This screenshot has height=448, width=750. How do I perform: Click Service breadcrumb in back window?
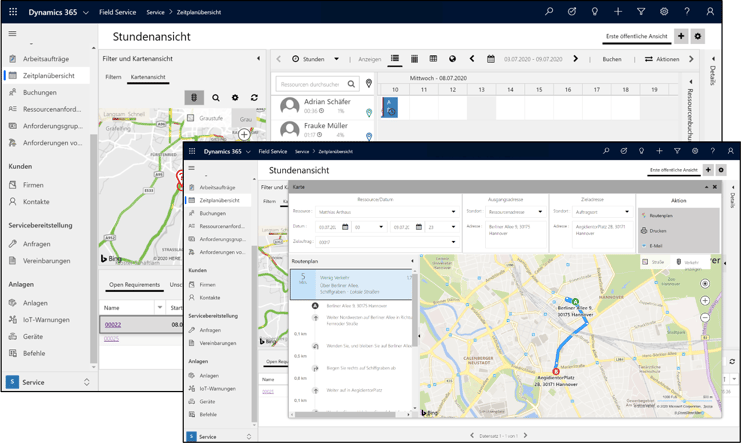(x=155, y=12)
